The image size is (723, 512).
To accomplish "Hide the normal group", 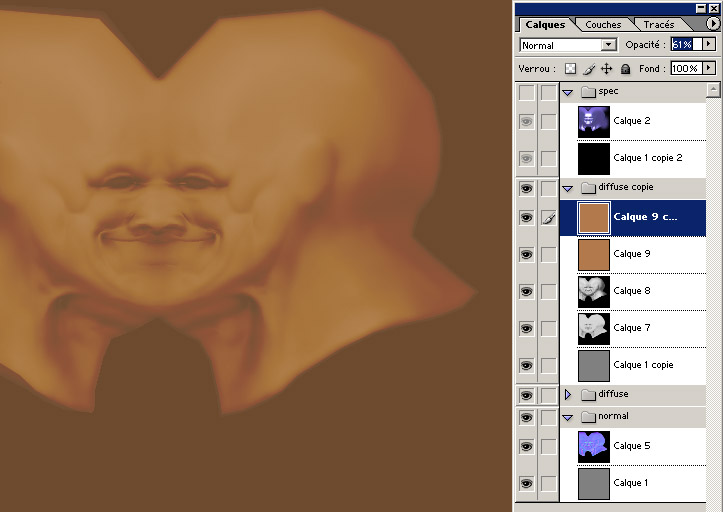I will click(527, 417).
